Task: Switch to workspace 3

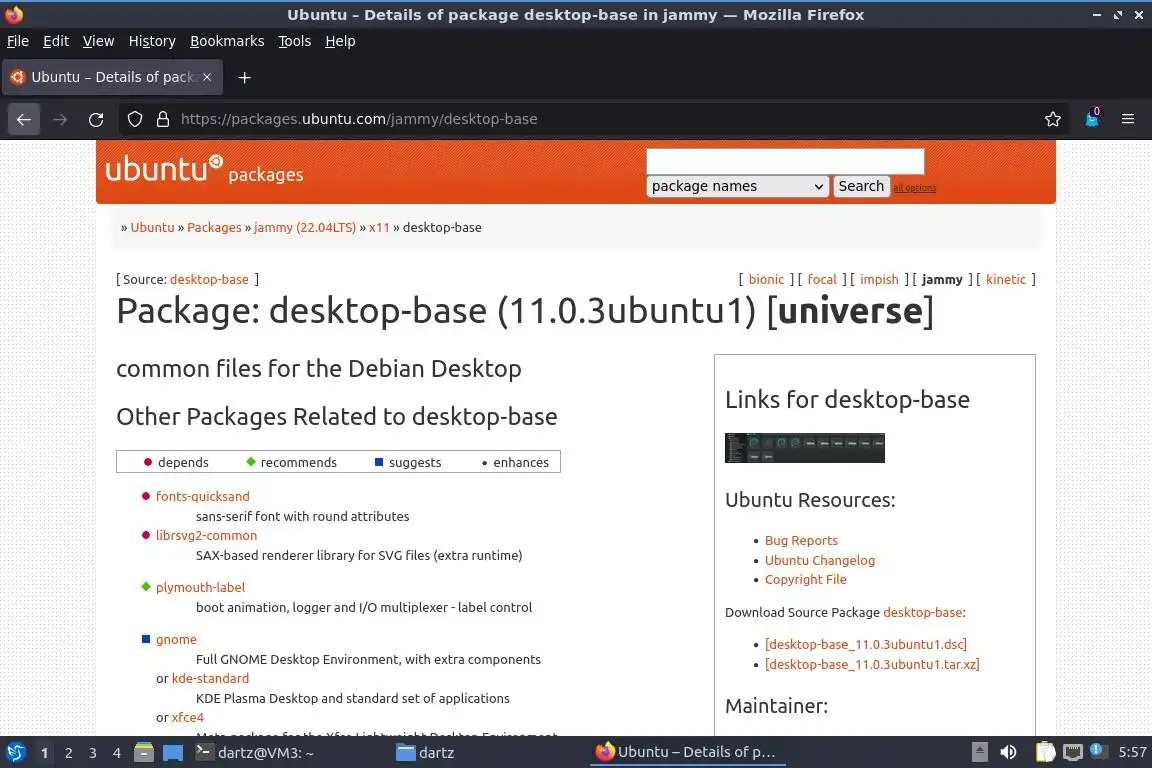Action: point(93,753)
